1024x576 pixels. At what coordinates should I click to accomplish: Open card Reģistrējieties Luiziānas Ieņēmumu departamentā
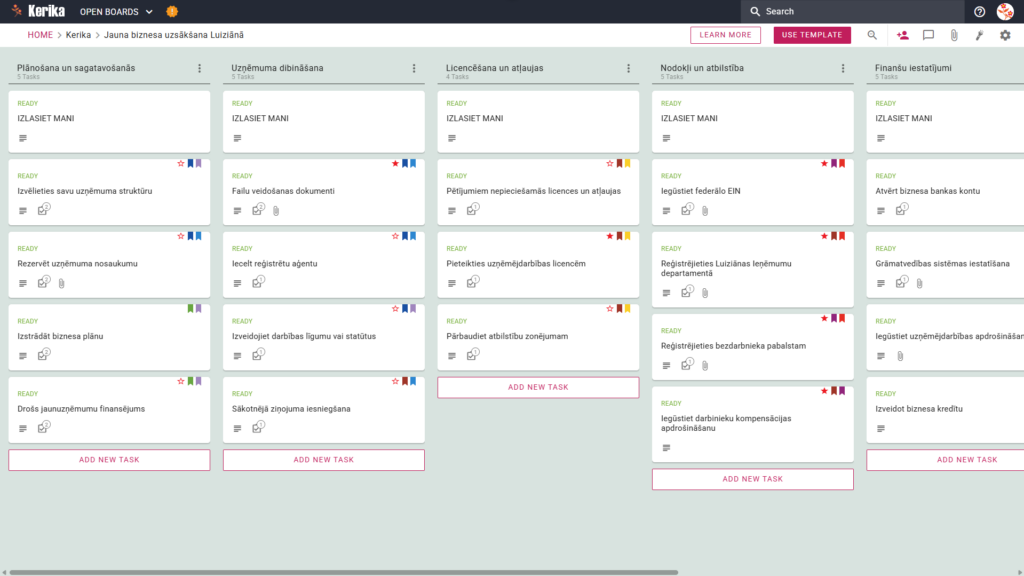[752, 269]
